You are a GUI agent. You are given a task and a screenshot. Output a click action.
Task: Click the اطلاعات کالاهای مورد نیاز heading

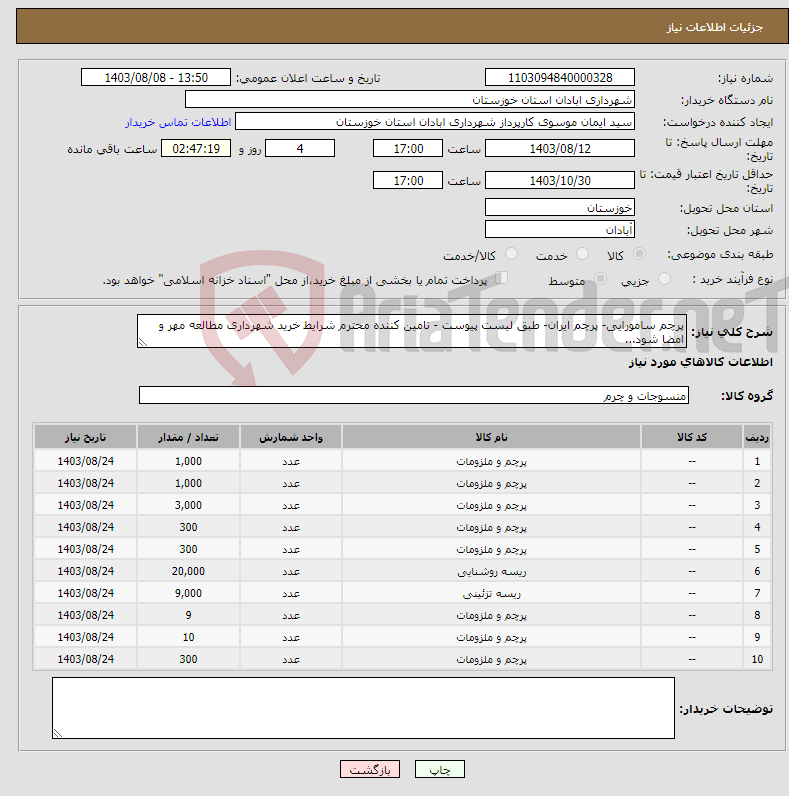701,362
